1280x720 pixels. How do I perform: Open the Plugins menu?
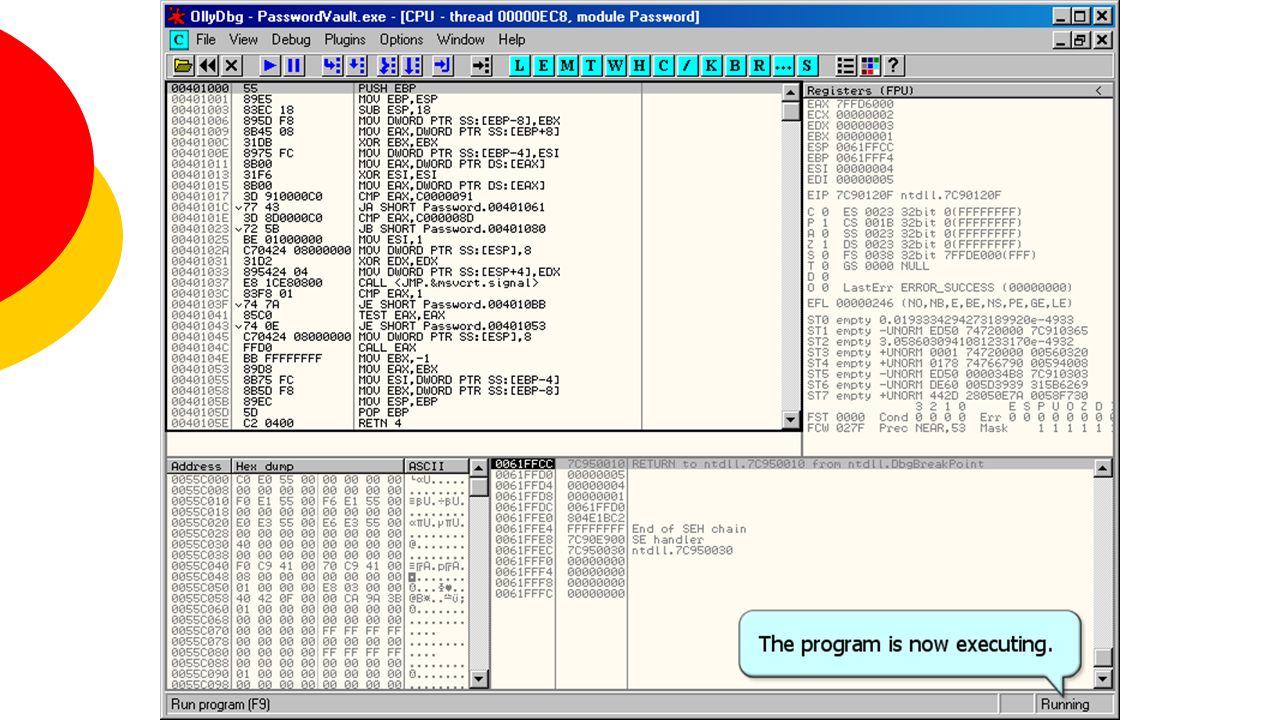coord(345,40)
